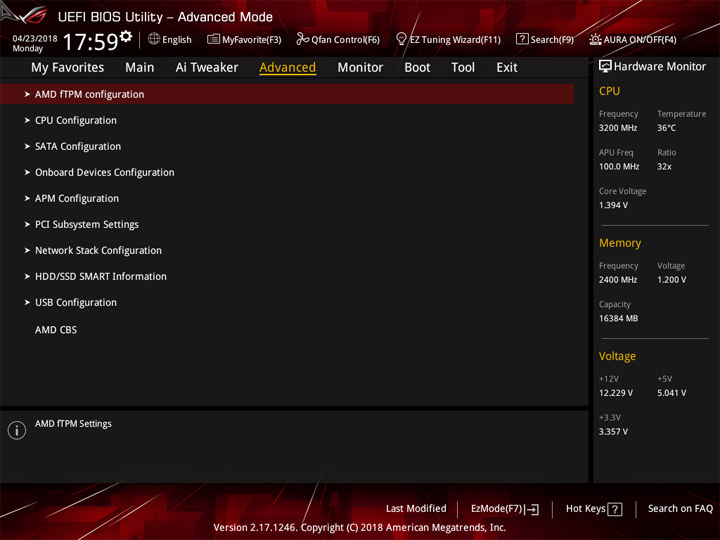Click the Qfan Control fan icon
Screen dimensions: 720x540
[x=302, y=39]
